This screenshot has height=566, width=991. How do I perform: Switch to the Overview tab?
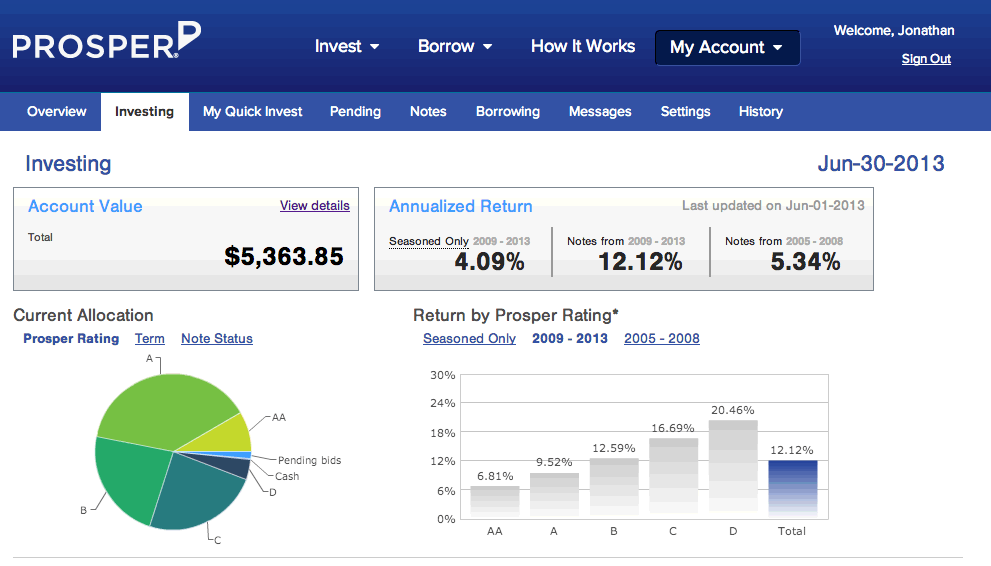point(56,112)
